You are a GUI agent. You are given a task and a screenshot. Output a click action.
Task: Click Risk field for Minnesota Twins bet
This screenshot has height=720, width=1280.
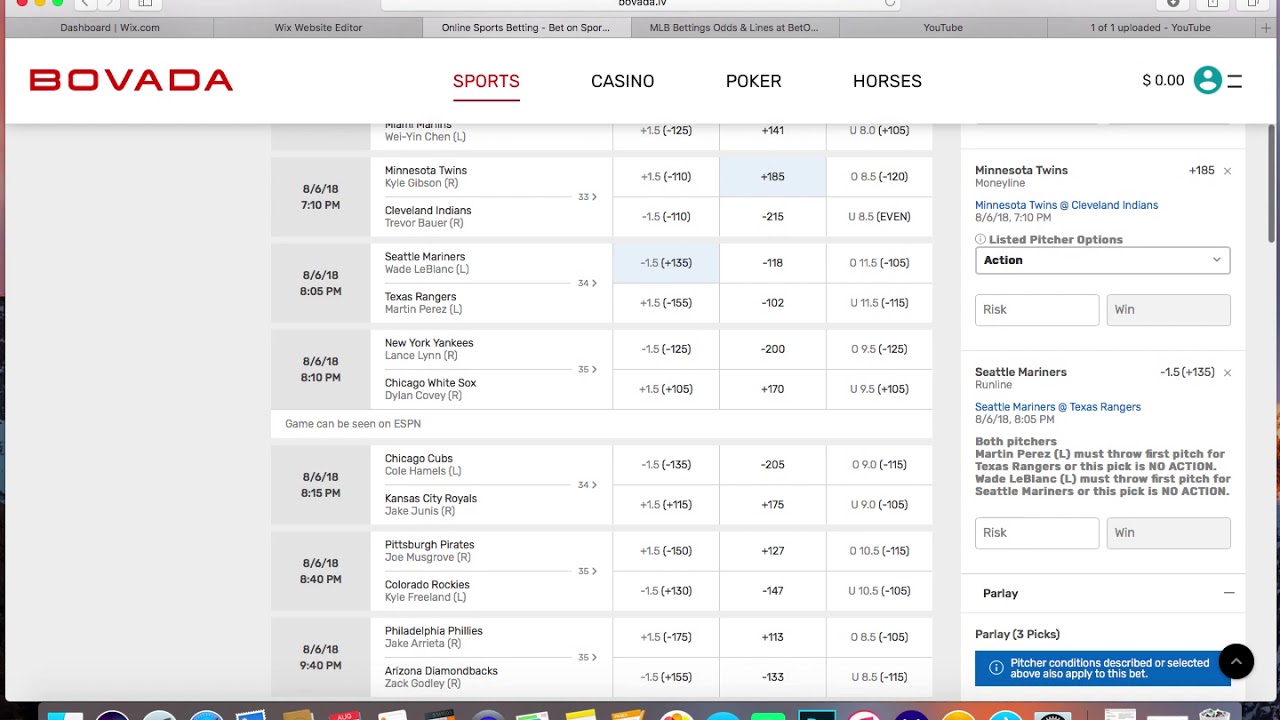[1037, 310]
